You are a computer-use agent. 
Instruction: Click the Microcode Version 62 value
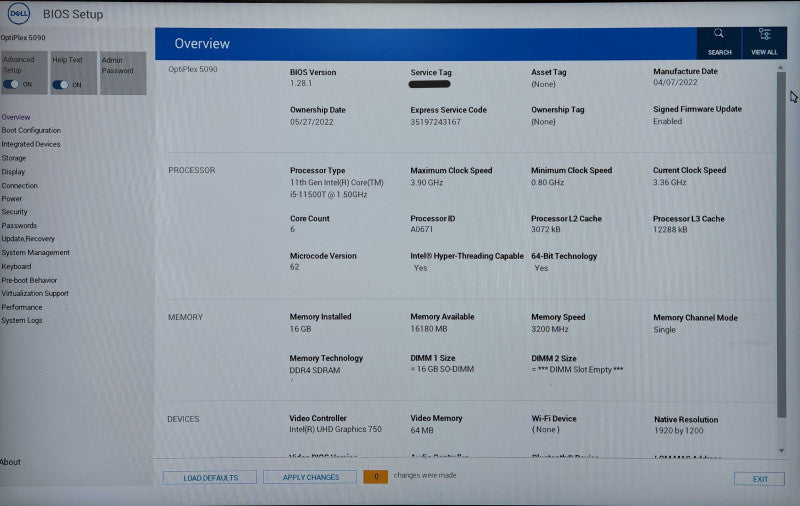click(294, 267)
